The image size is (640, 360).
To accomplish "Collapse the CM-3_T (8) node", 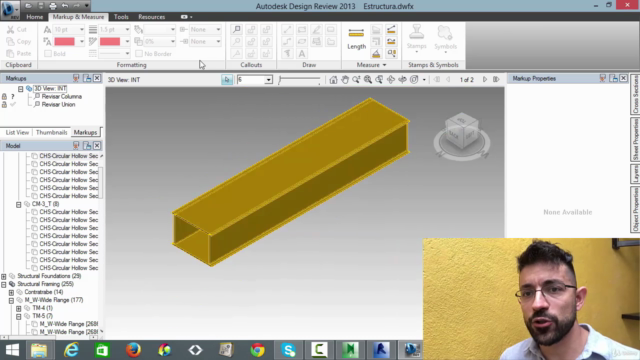I will (18, 204).
